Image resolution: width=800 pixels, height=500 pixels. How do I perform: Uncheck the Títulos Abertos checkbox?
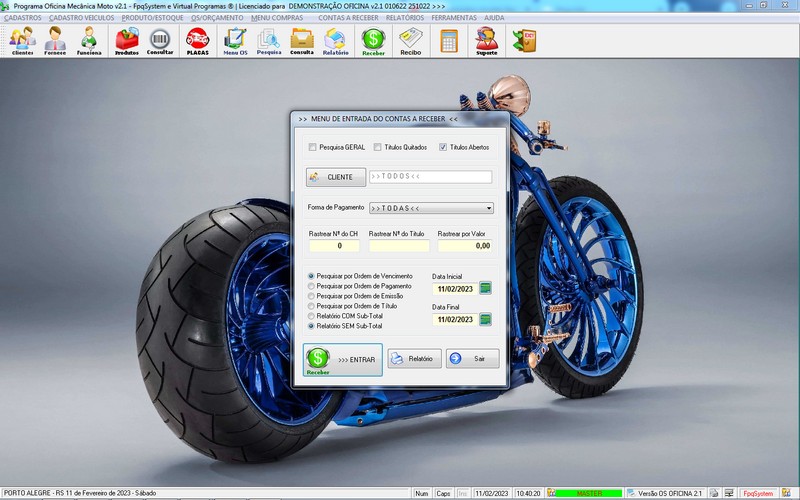(x=443, y=147)
